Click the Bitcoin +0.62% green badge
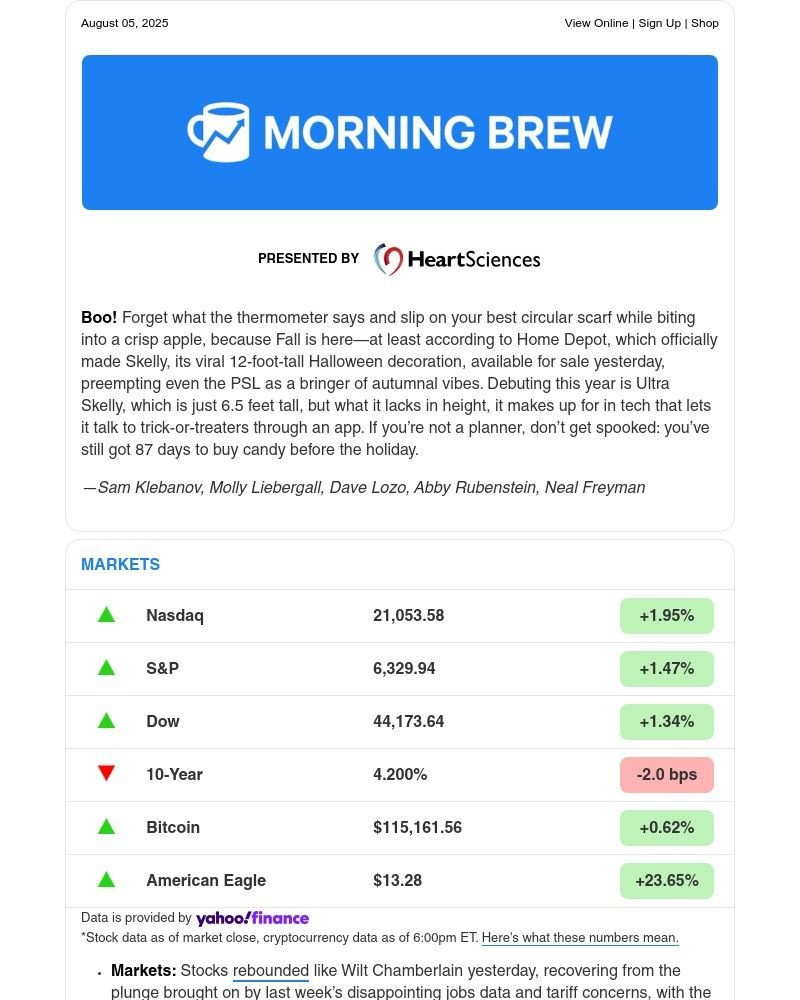 click(x=666, y=828)
